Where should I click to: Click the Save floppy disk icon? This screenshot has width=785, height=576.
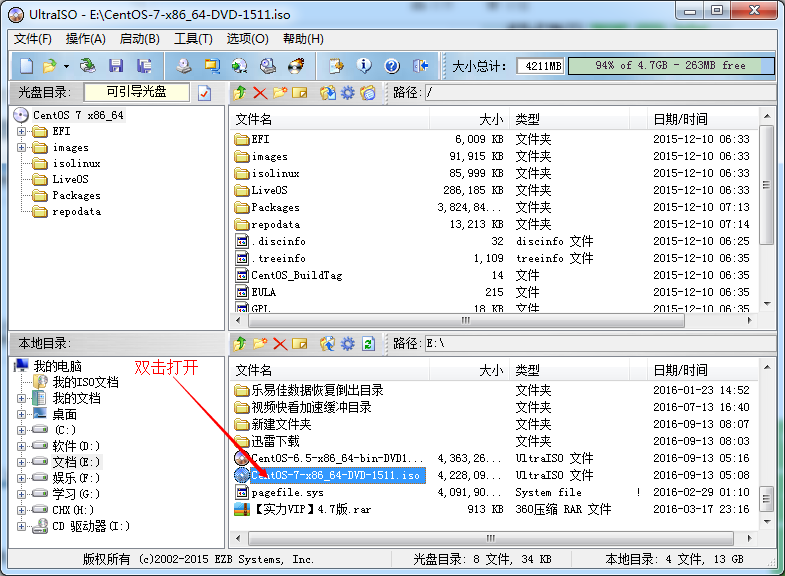tap(116, 66)
